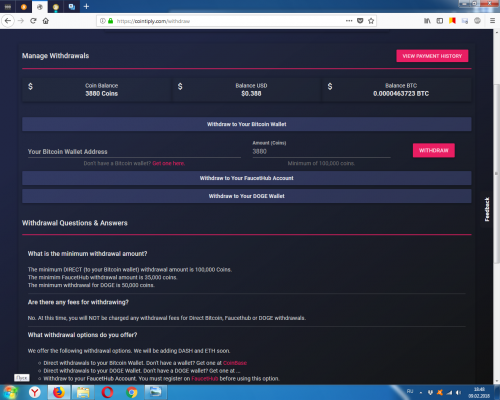Viewport: 500px width, 400px height.
Task: Open a new tab with the plus button
Action: pos(86,6)
